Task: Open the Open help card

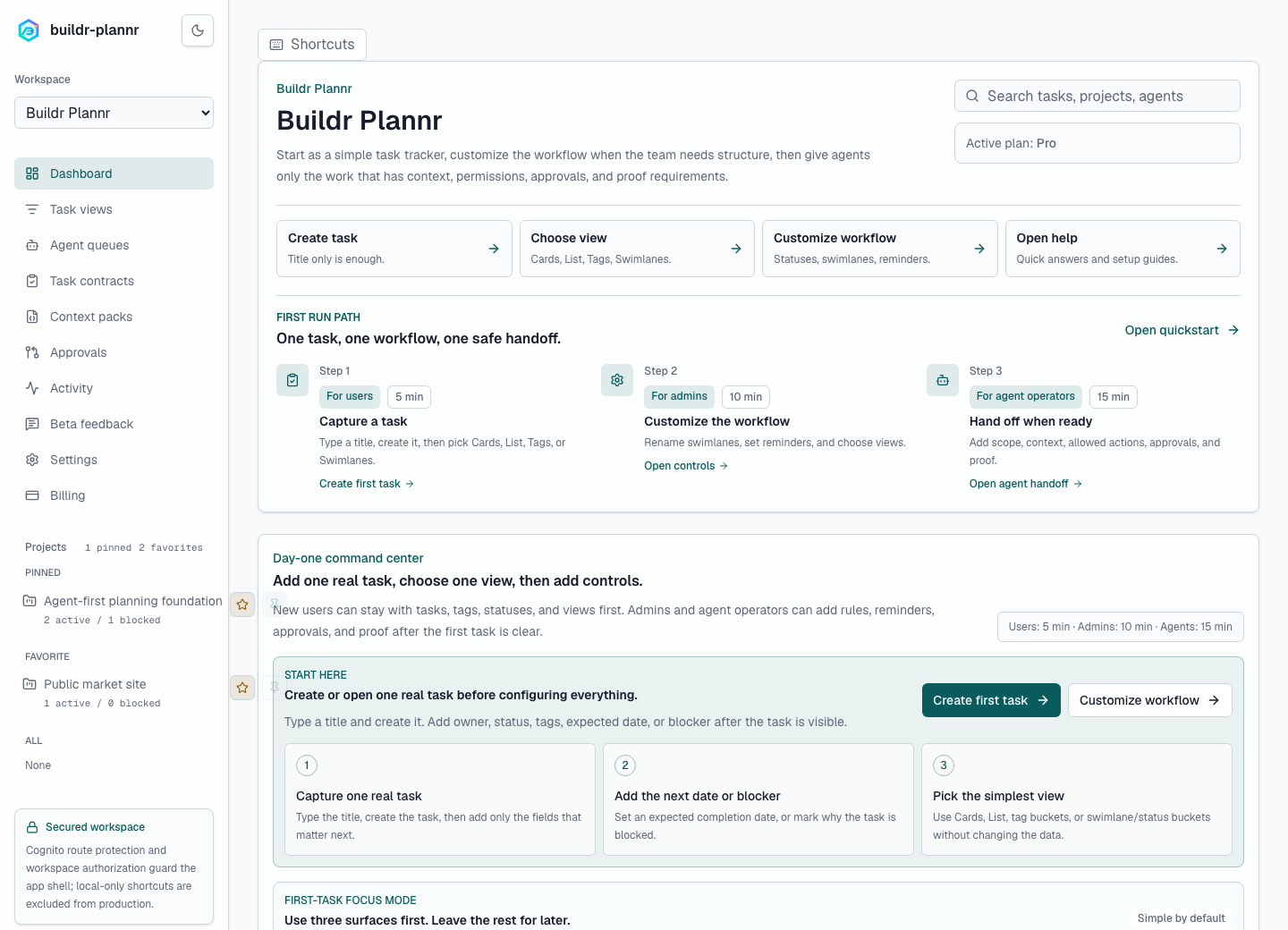Action: coord(1123,249)
